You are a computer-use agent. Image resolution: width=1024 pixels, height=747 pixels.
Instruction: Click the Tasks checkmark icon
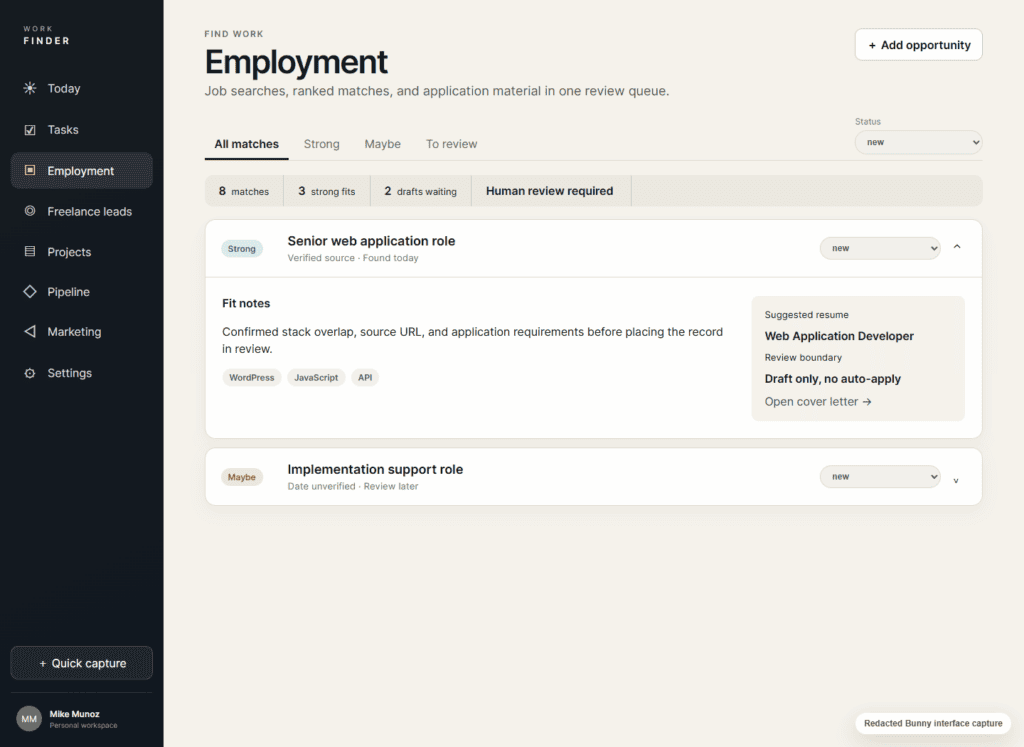click(x=30, y=129)
